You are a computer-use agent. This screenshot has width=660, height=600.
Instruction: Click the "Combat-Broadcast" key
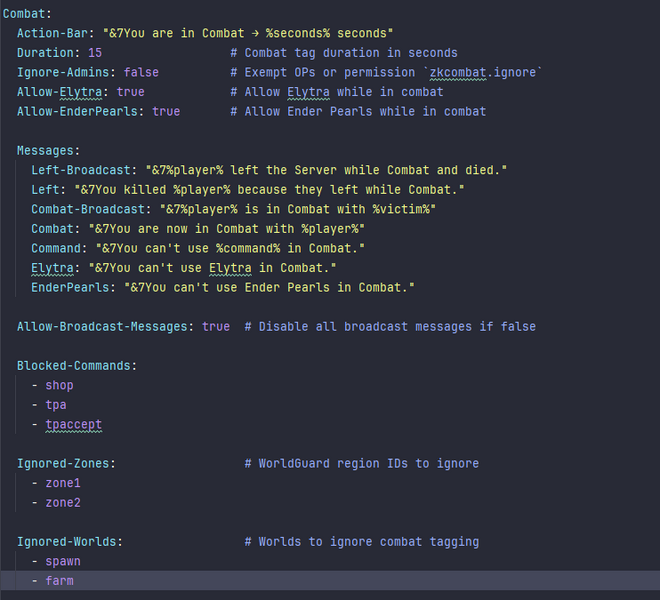(x=88, y=209)
